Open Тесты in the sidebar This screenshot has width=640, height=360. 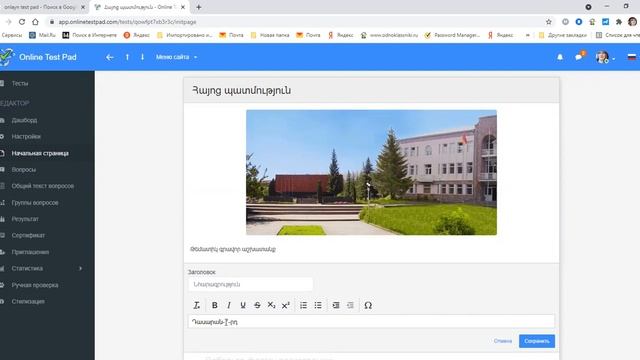click(20, 83)
